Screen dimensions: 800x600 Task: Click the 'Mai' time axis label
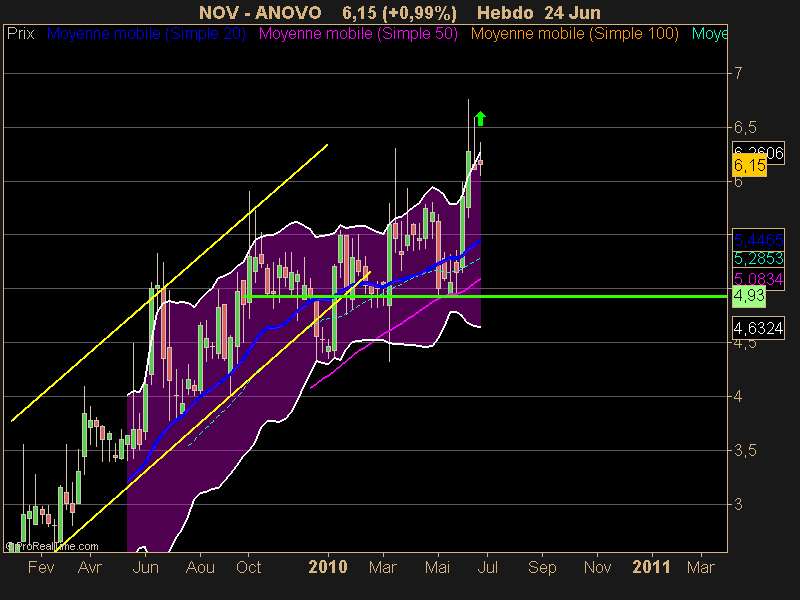click(x=438, y=567)
